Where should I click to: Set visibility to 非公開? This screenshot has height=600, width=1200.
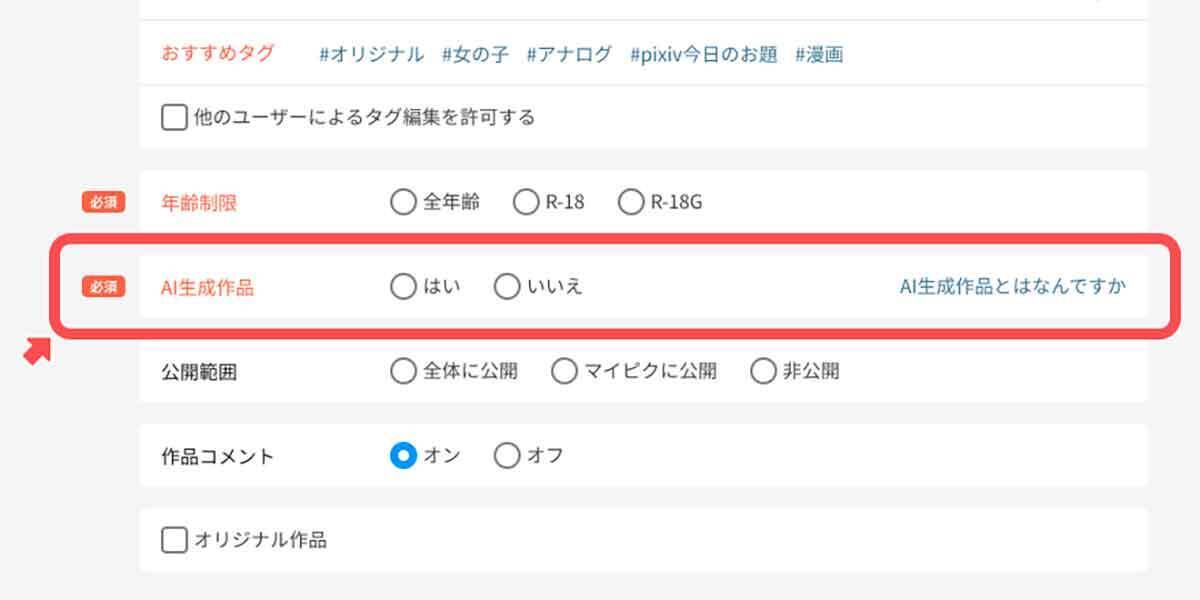(763, 372)
